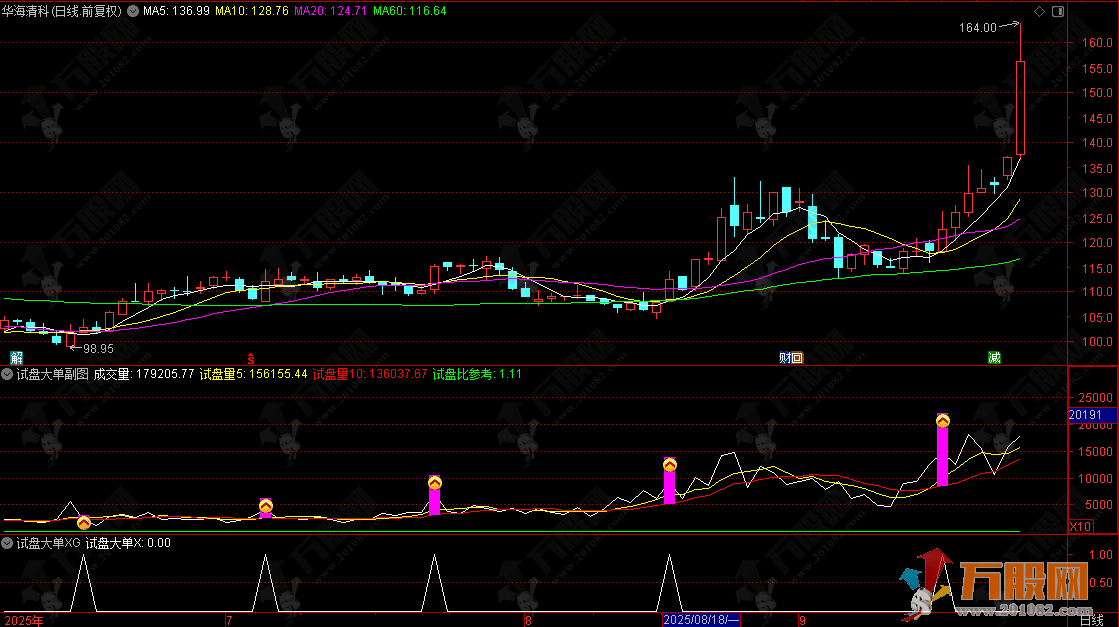The height and width of the screenshot is (627, 1119).
Task: Click the 财回 event marker
Action: coord(791,357)
